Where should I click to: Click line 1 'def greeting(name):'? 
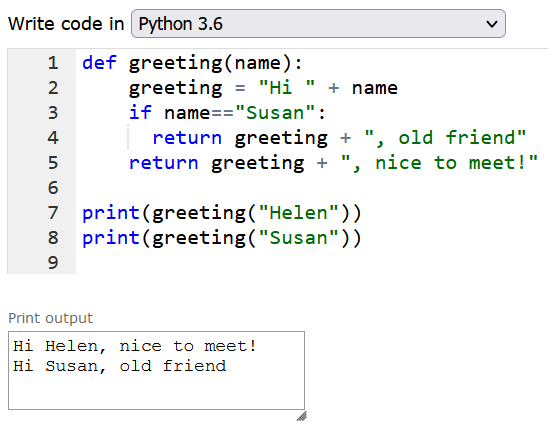click(192, 63)
